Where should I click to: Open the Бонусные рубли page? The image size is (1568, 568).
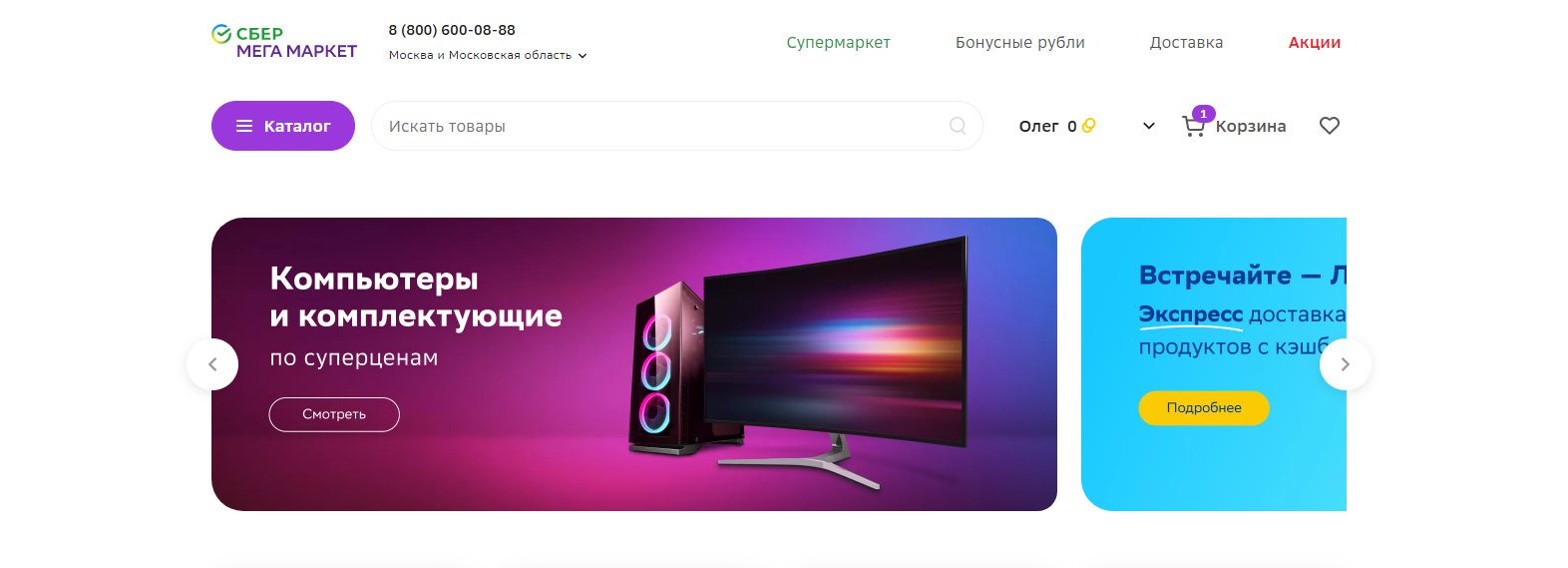click(x=1020, y=43)
